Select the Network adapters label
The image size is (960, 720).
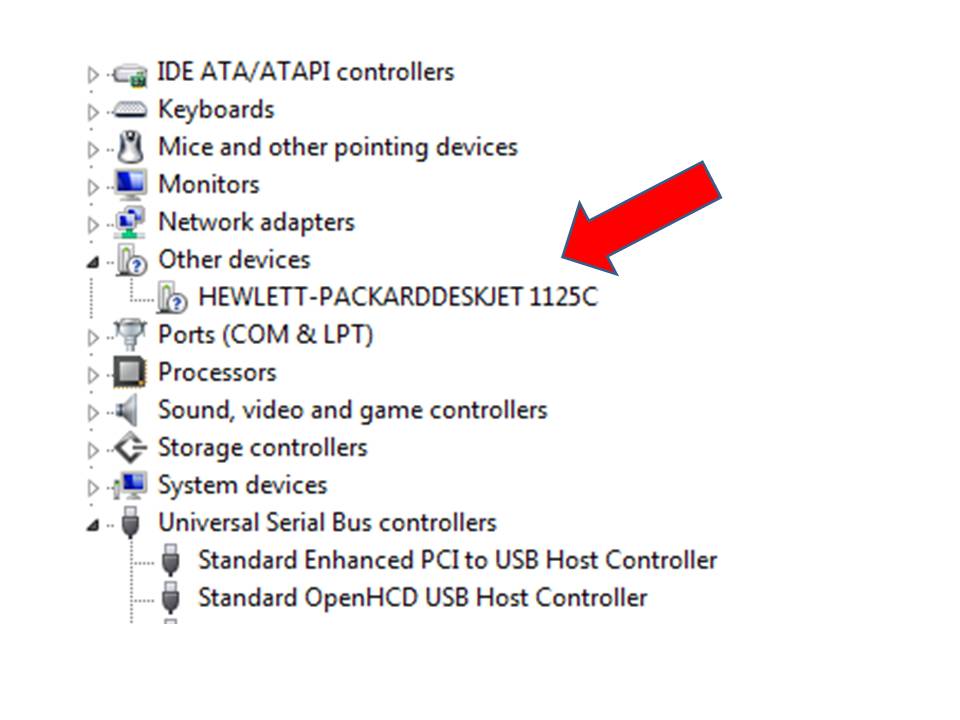coord(256,222)
